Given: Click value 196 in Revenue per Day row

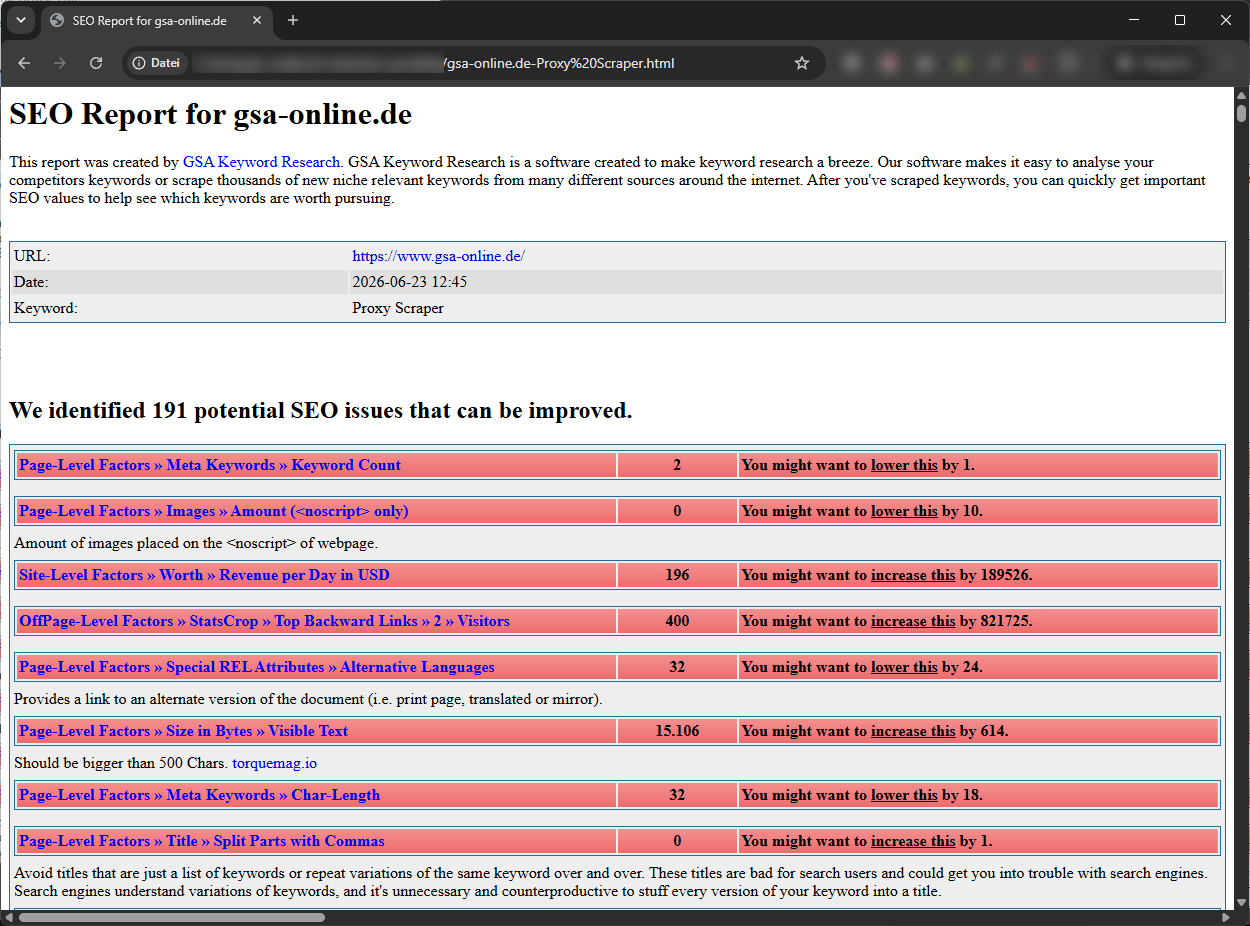Looking at the screenshot, I should click(x=677, y=575).
